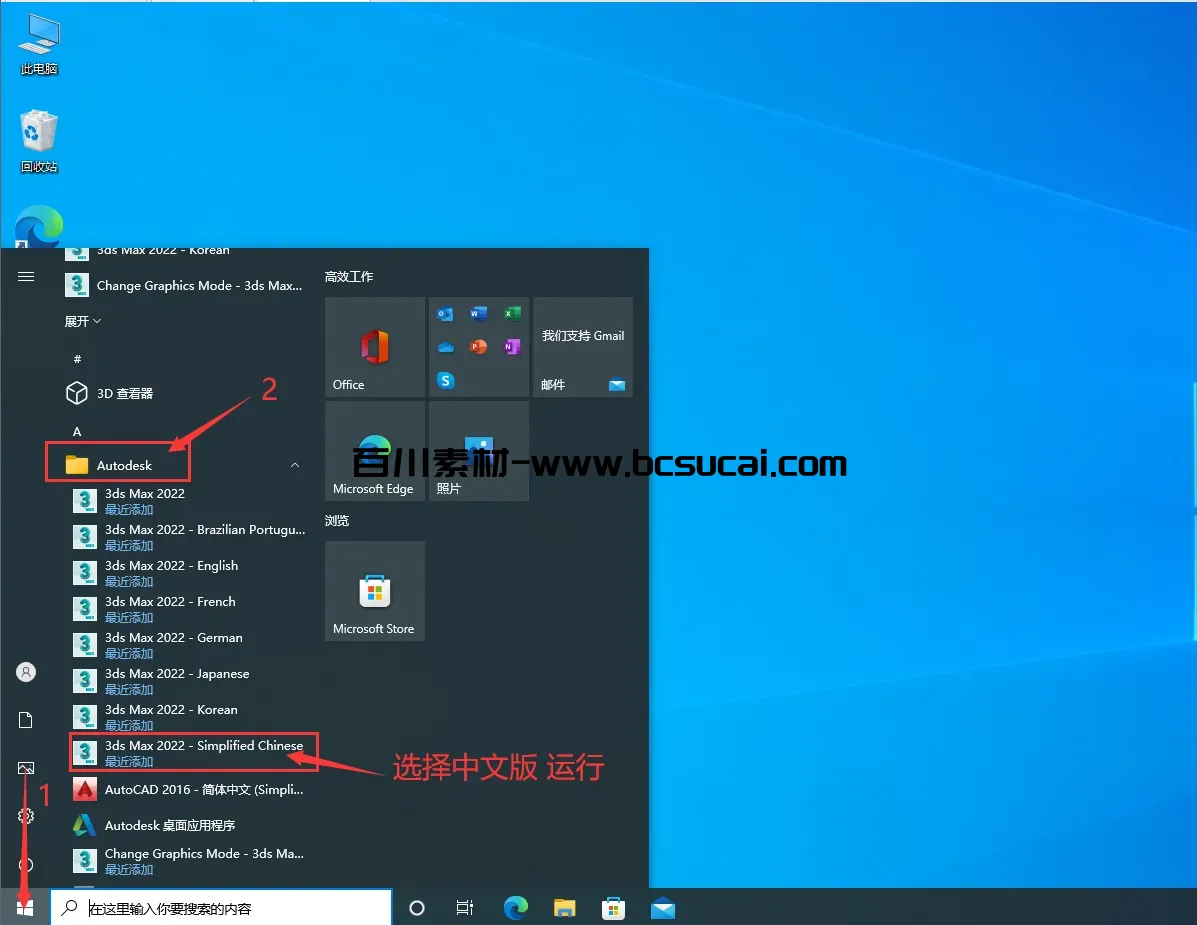Open the Office tile
The height and width of the screenshot is (925, 1197).
click(x=375, y=346)
